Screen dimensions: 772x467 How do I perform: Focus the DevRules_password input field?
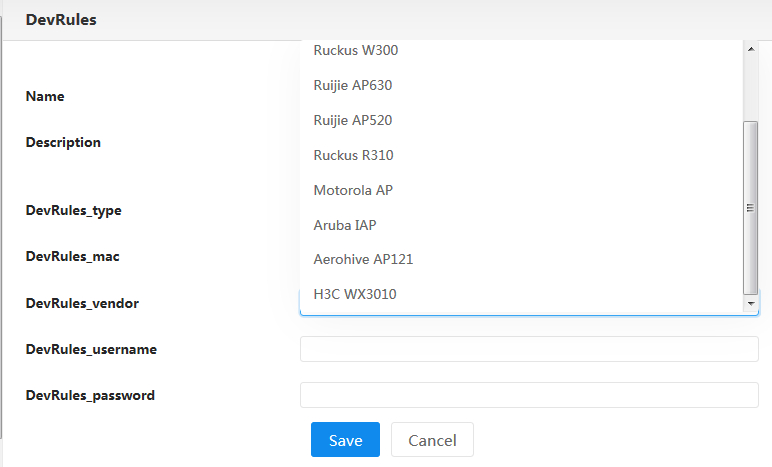click(x=529, y=395)
